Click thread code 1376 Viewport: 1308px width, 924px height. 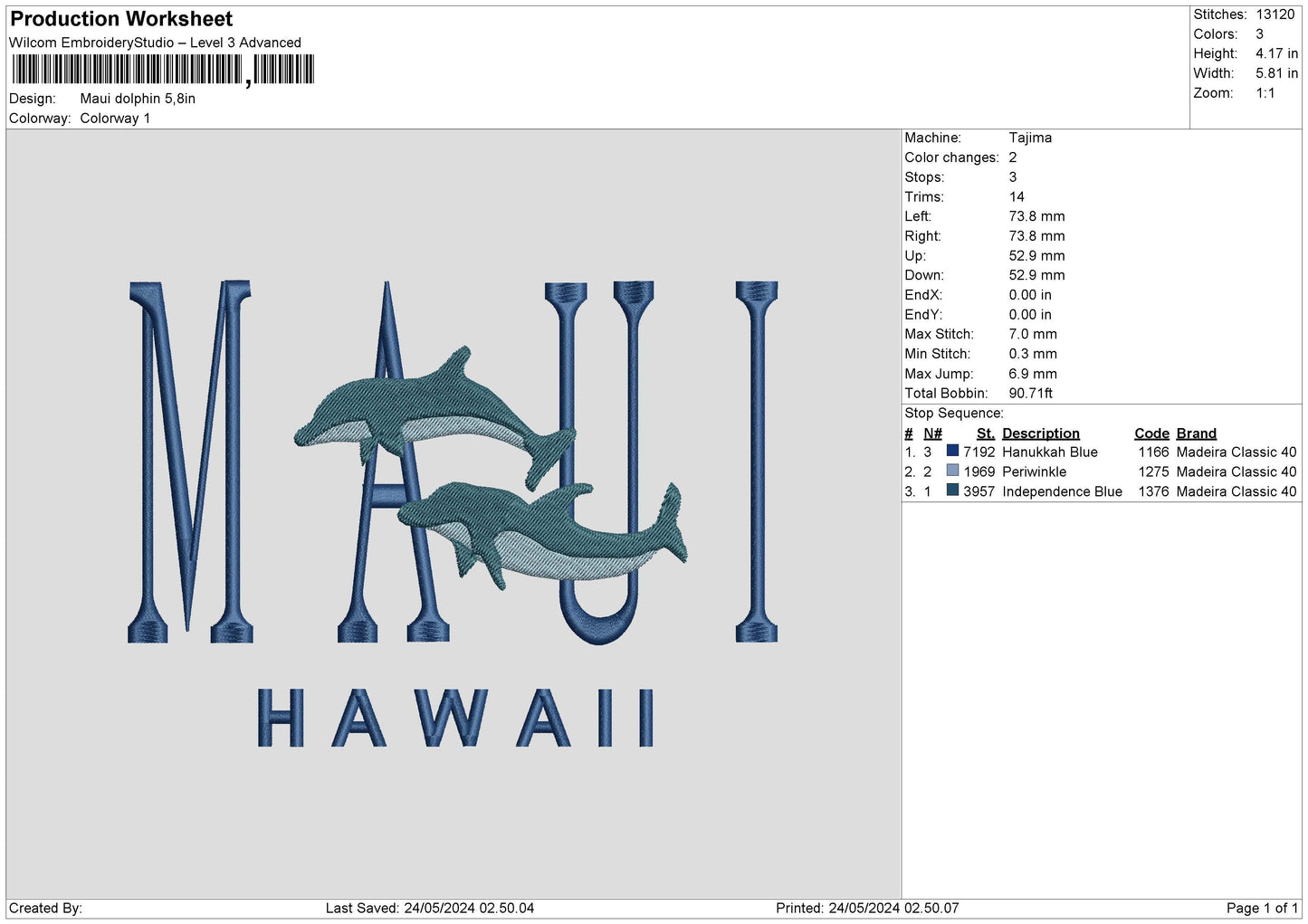1153,492
